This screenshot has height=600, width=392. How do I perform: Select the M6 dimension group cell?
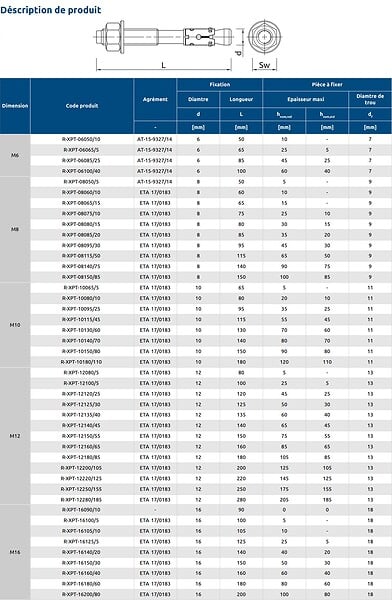pos(15,155)
